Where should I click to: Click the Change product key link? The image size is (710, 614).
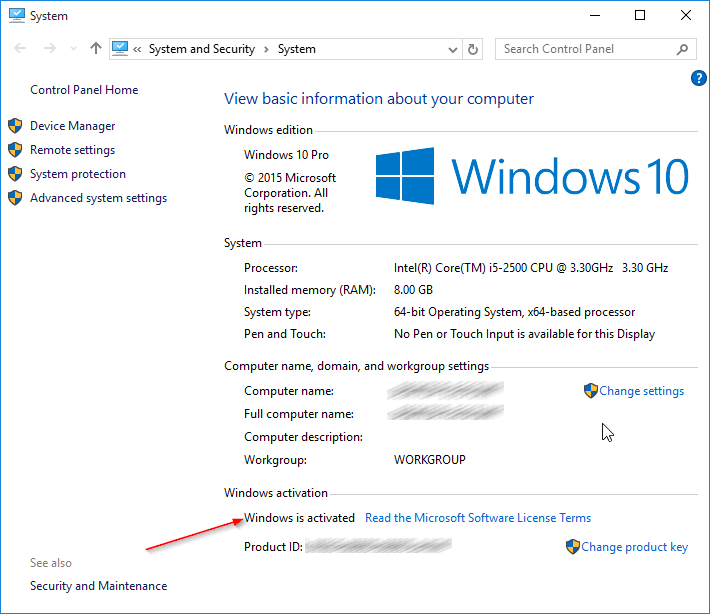pyautogui.click(x=634, y=547)
